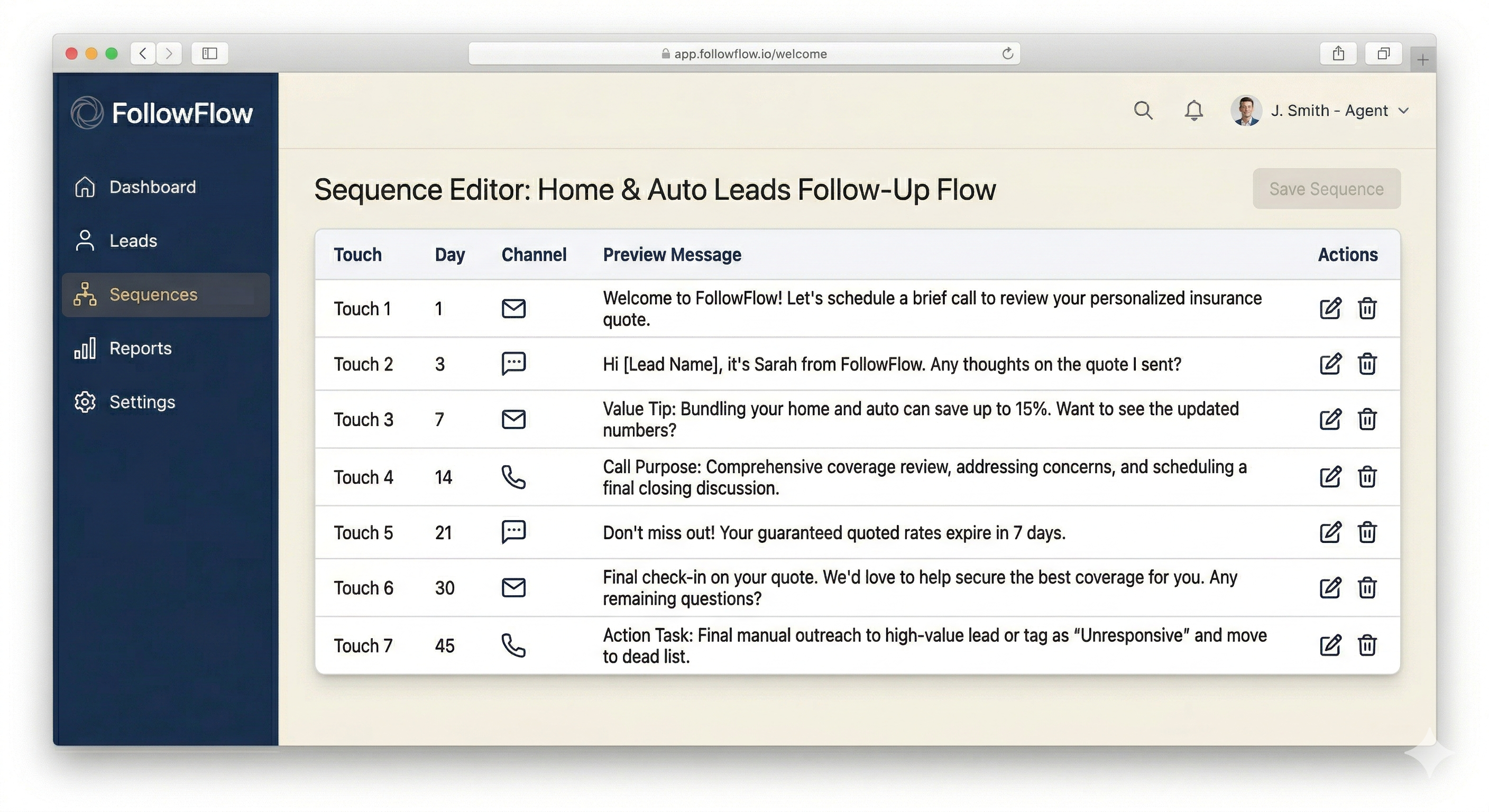Click the Sequence Editor page title
The width and height of the screenshot is (1489, 812).
(x=655, y=190)
